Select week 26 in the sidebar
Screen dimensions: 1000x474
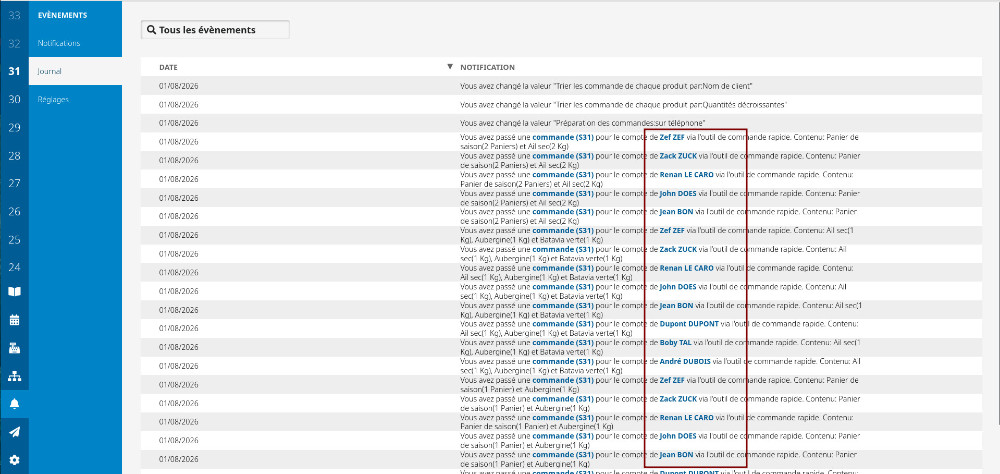[14, 211]
